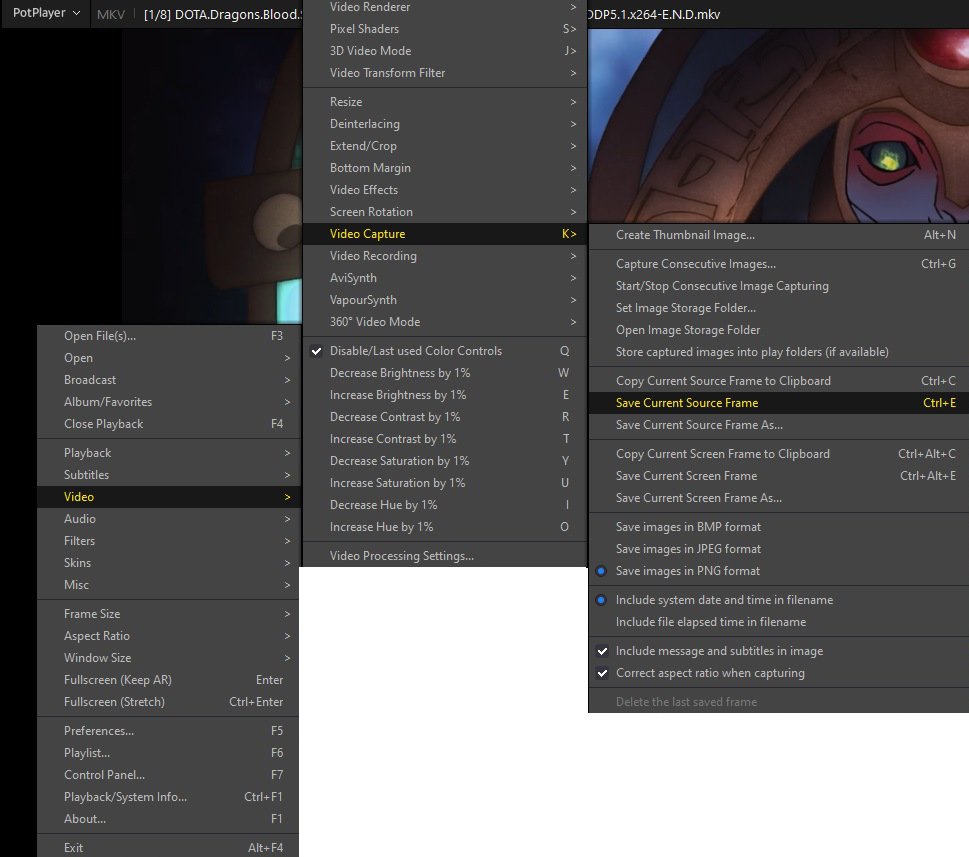The image size is (969, 857).
Task: Choose Save Current Source Frame As...
Action: tap(779, 425)
